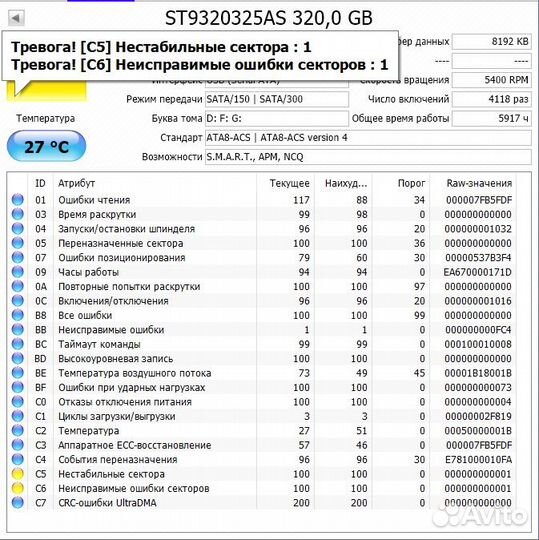Click status icon for C1 Циклы загрузки/выгрузки
The height and width of the screenshot is (540, 539).
pyautogui.click(x=18, y=416)
